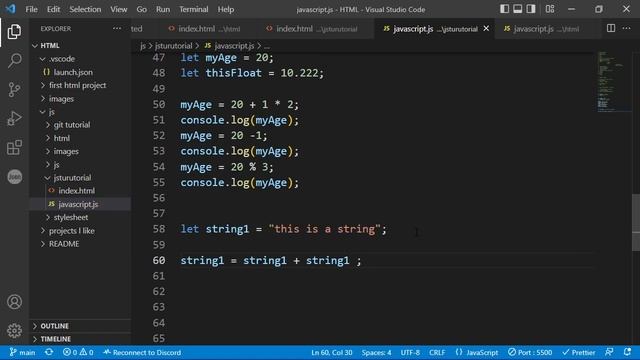Click the main branch indicator in status bar
Image resolution: width=640 pixels, height=360 pixels.
pyautogui.click(x=22, y=353)
